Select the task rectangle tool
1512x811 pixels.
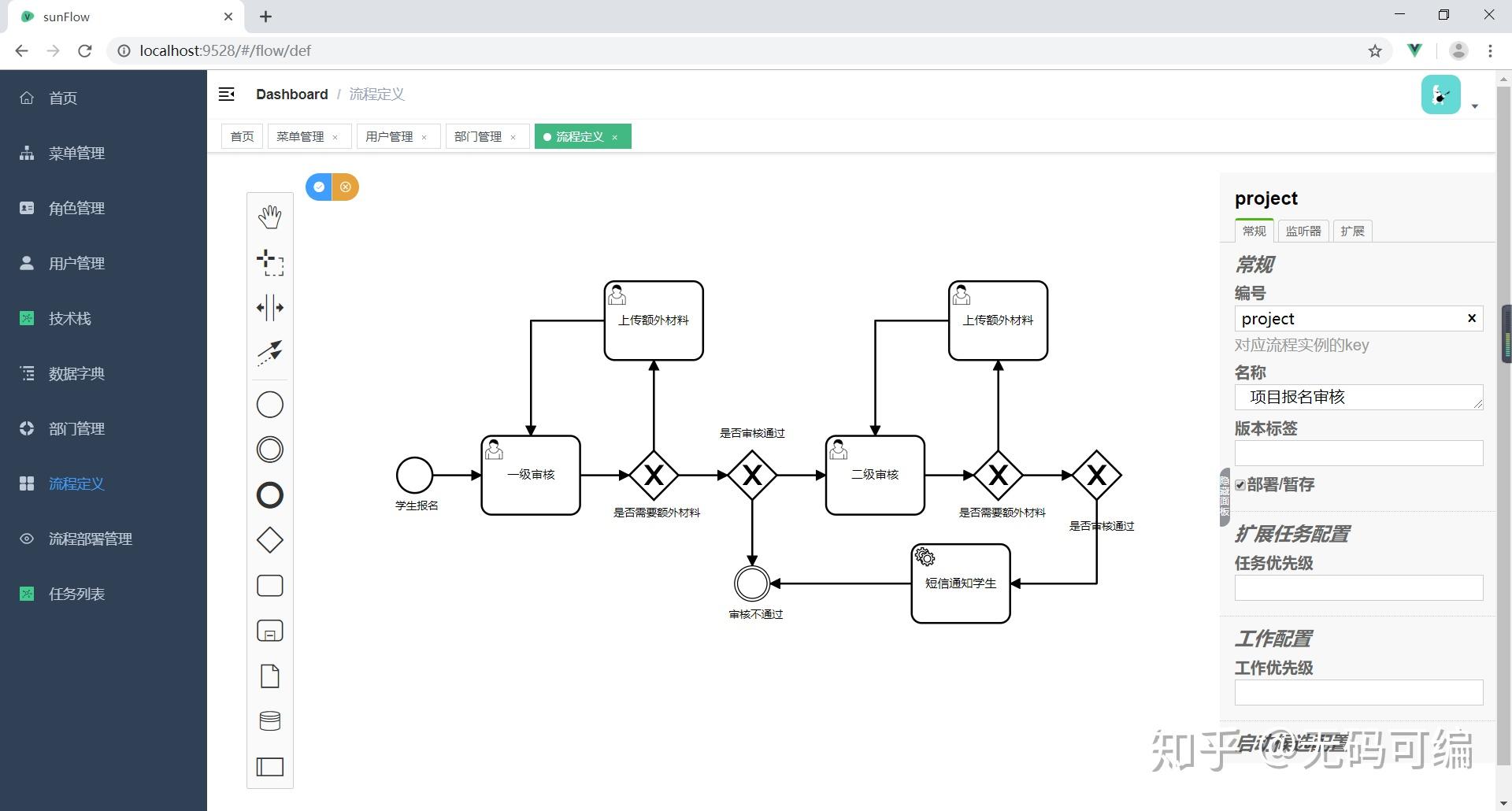[270, 585]
